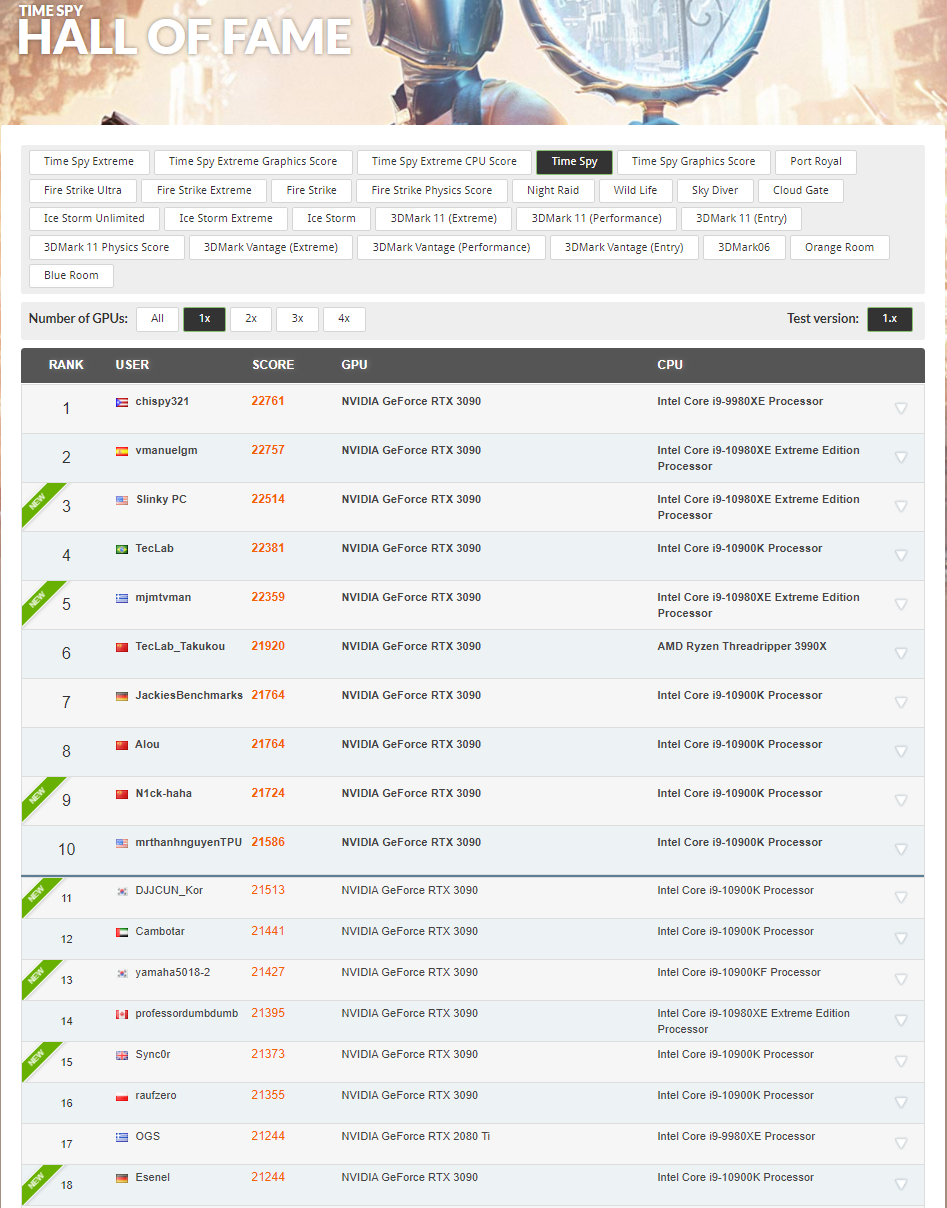
Task: Click the China flag beside Alou
Action: [122, 745]
